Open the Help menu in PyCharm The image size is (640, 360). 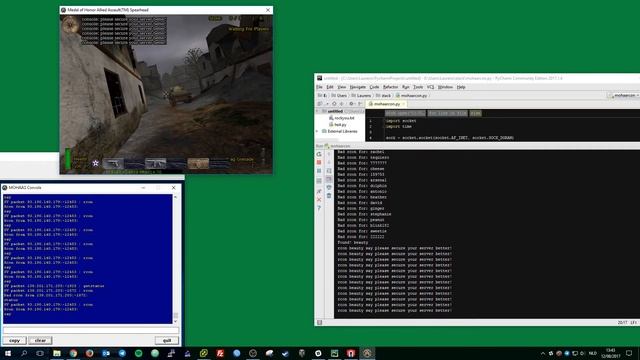[x=461, y=87]
